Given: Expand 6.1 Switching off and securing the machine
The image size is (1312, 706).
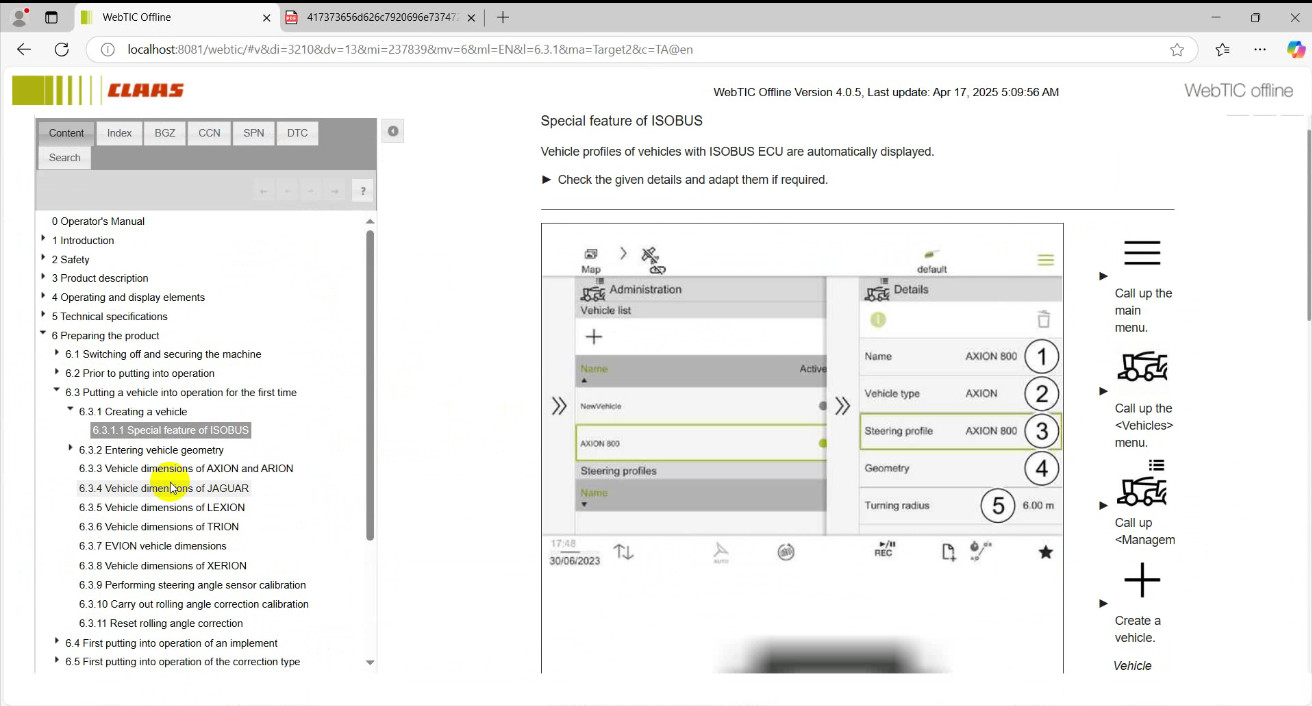Looking at the screenshot, I should [57, 353].
